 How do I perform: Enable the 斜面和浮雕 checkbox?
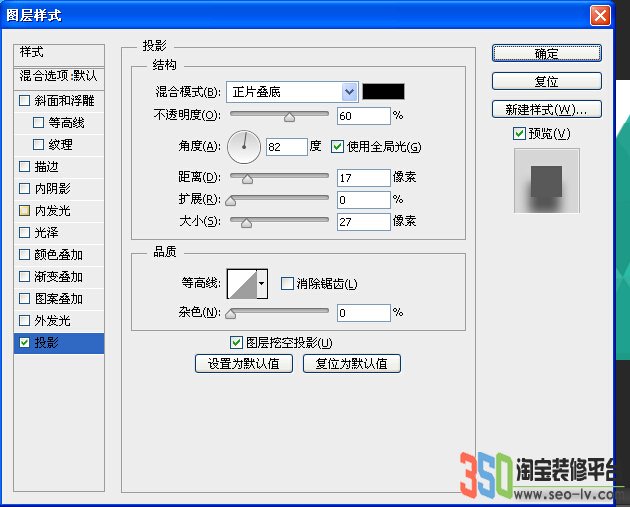tap(25, 100)
